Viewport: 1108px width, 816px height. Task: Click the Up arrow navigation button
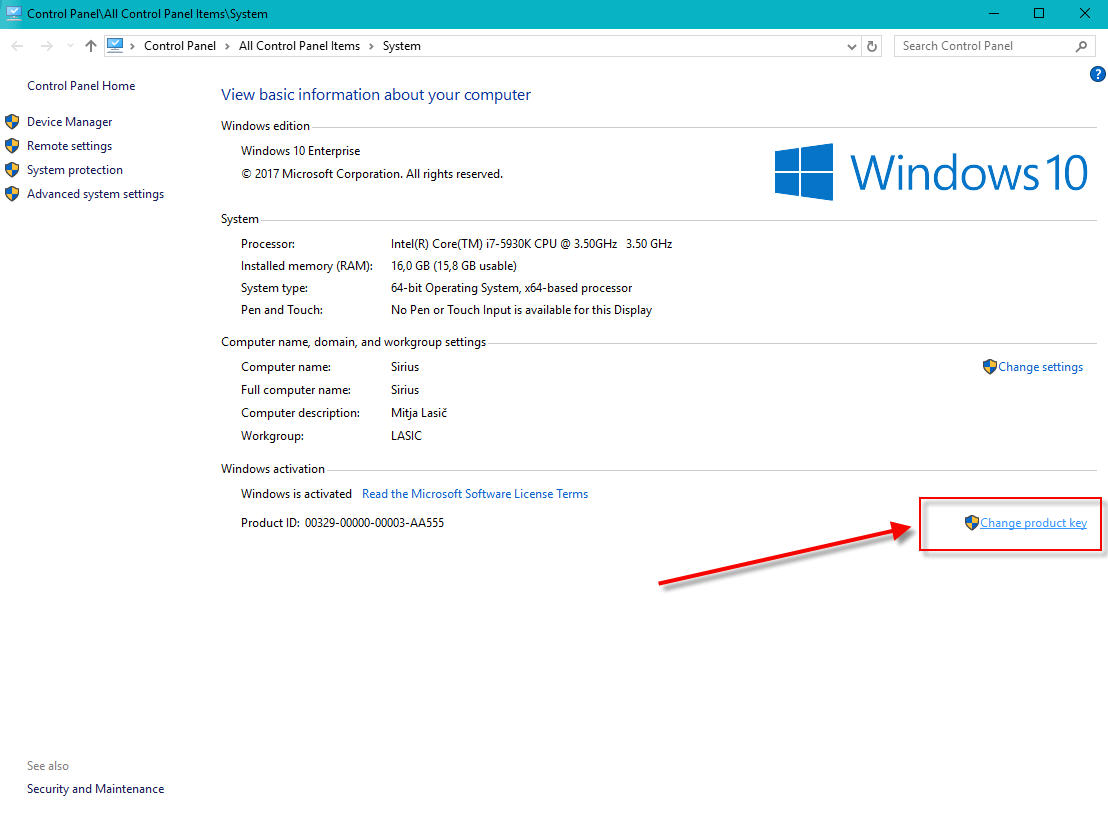[x=91, y=46]
